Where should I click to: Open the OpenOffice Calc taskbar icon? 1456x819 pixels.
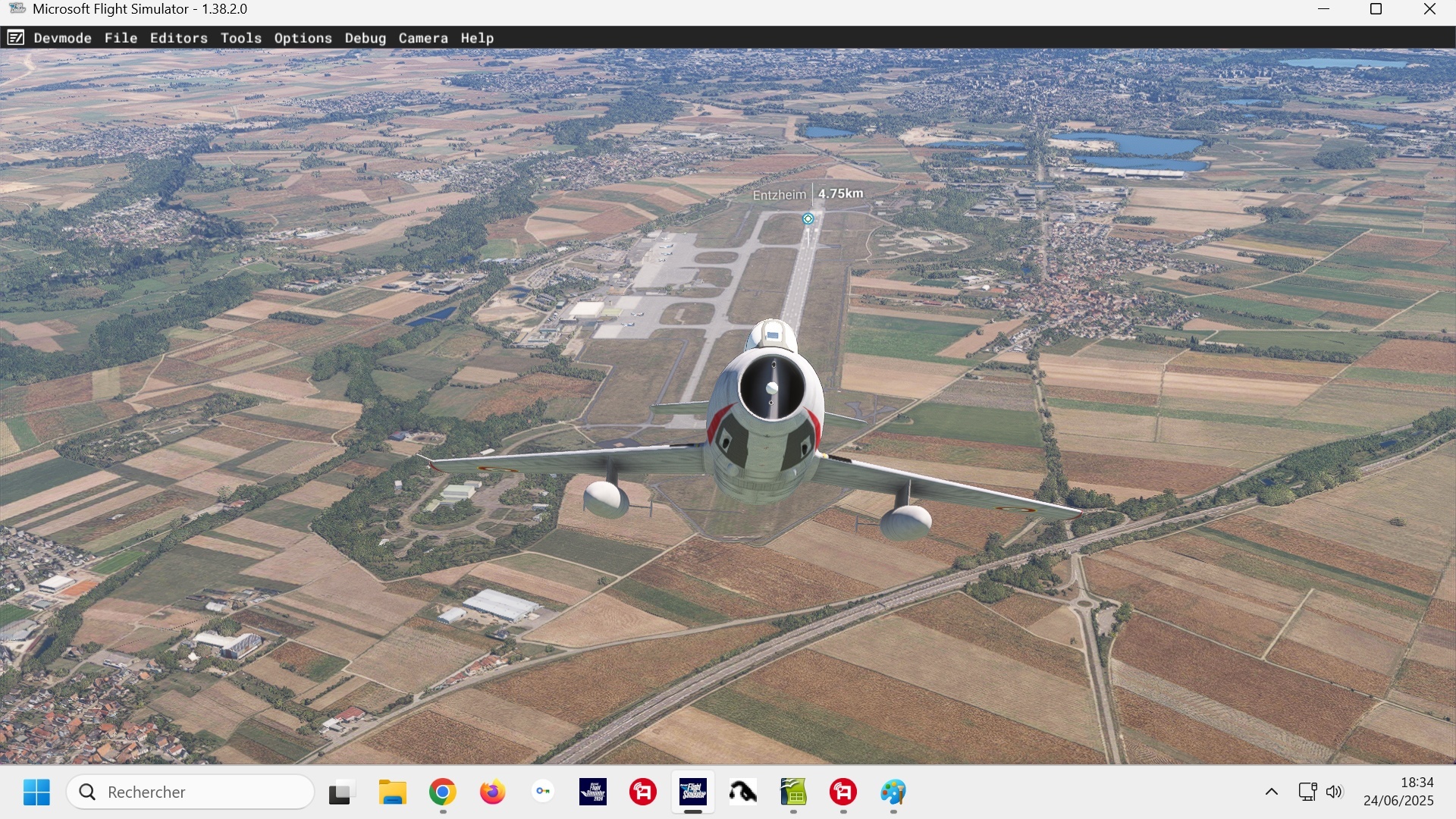(x=793, y=792)
